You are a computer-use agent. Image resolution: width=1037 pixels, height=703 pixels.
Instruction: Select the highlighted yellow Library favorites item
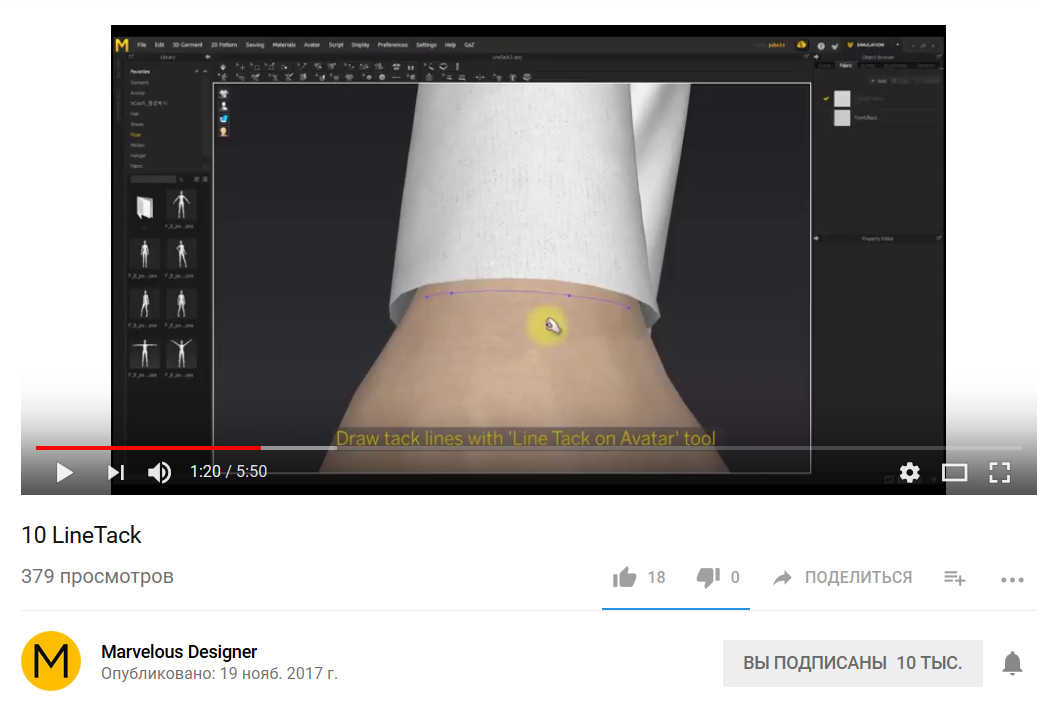point(136,134)
